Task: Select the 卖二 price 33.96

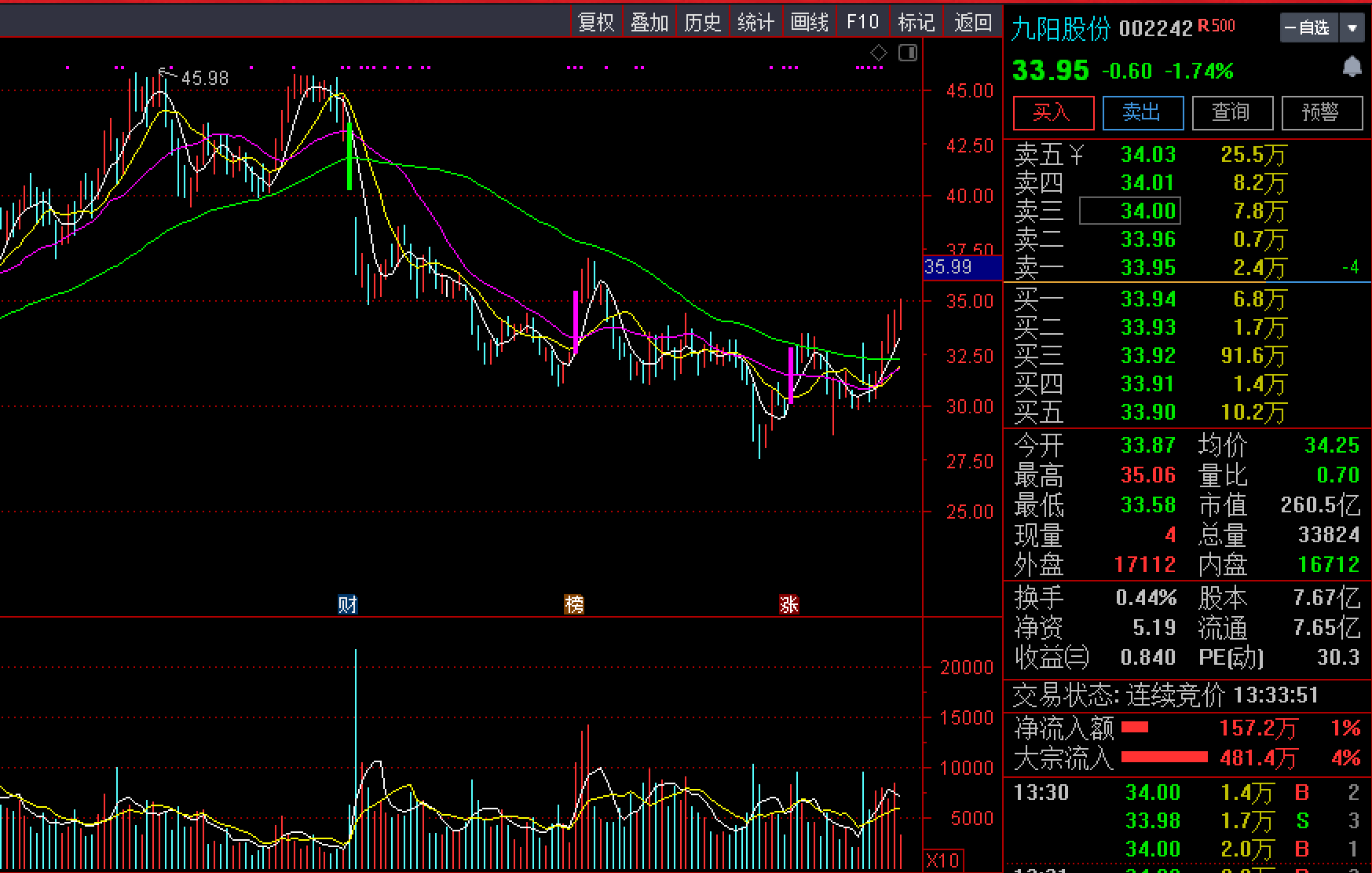Action: [1148, 240]
